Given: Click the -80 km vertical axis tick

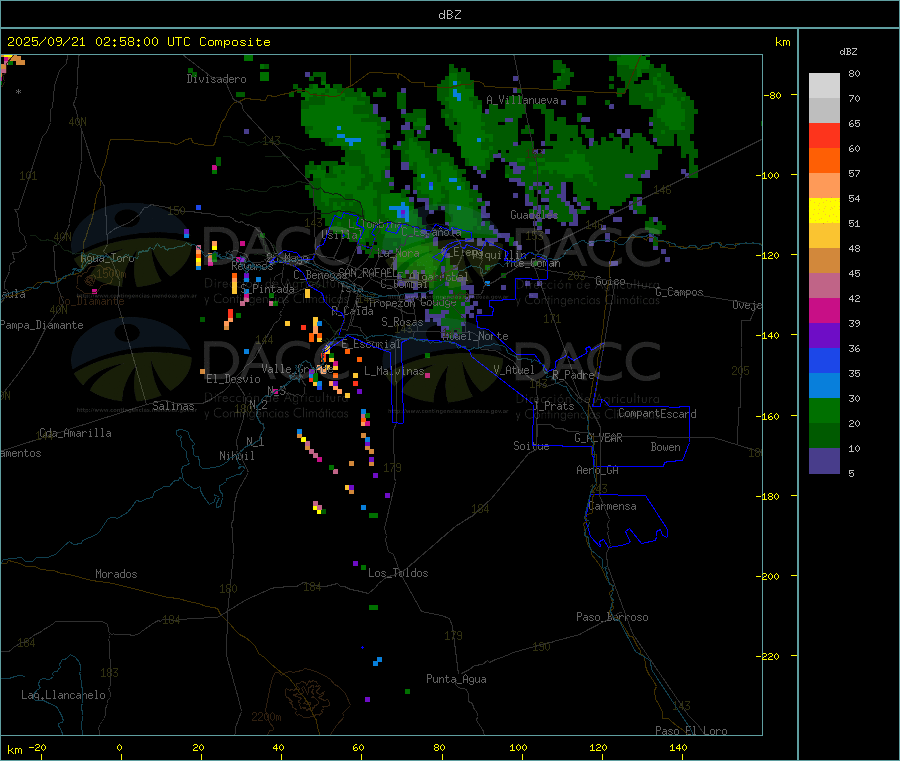Looking at the screenshot, I should pos(771,95).
